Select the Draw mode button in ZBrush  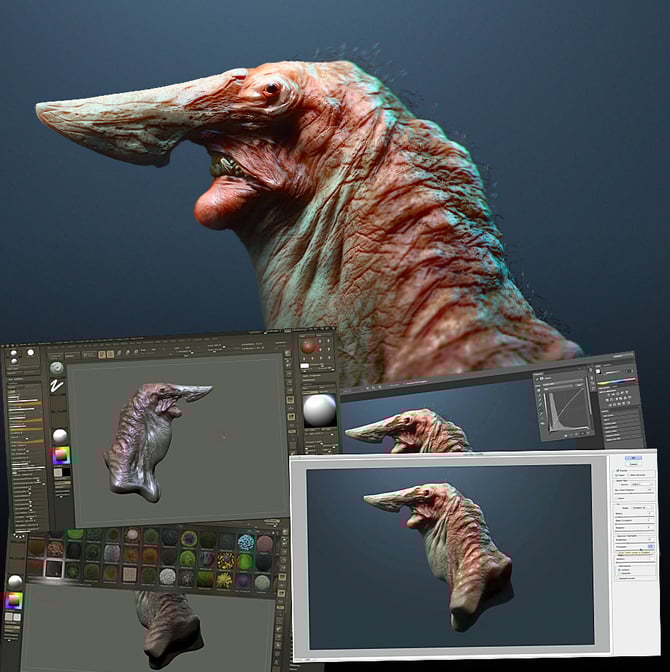(x=110, y=354)
